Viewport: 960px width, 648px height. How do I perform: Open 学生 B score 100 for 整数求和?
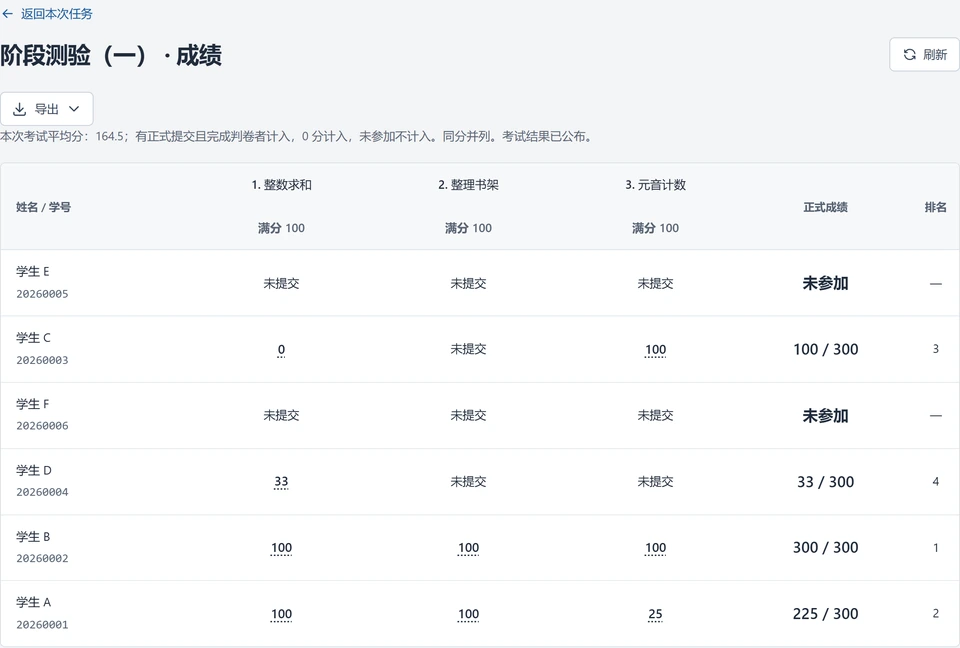(x=281, y=548)
